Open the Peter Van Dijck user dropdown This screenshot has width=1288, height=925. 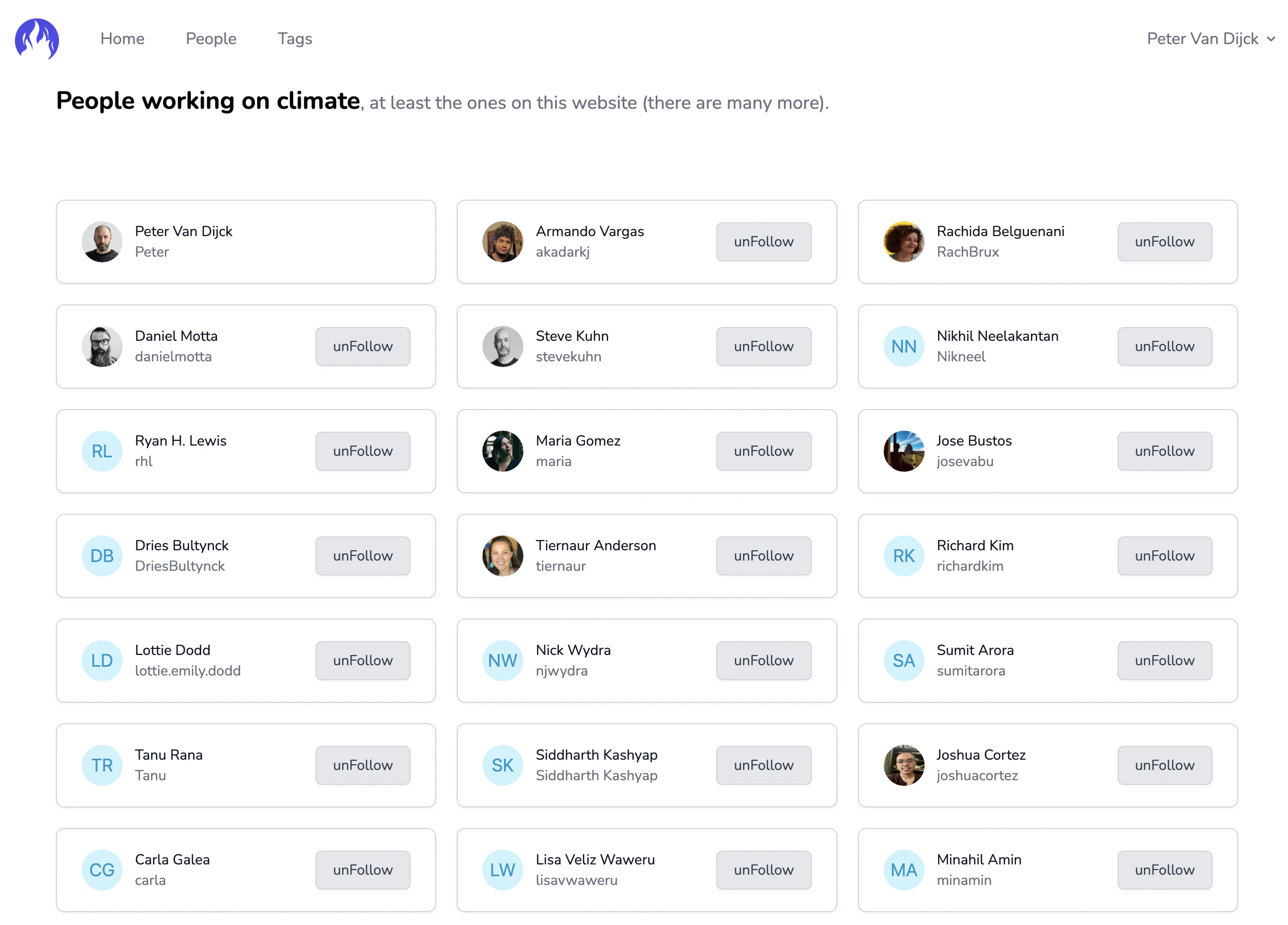click(1209, 38)
